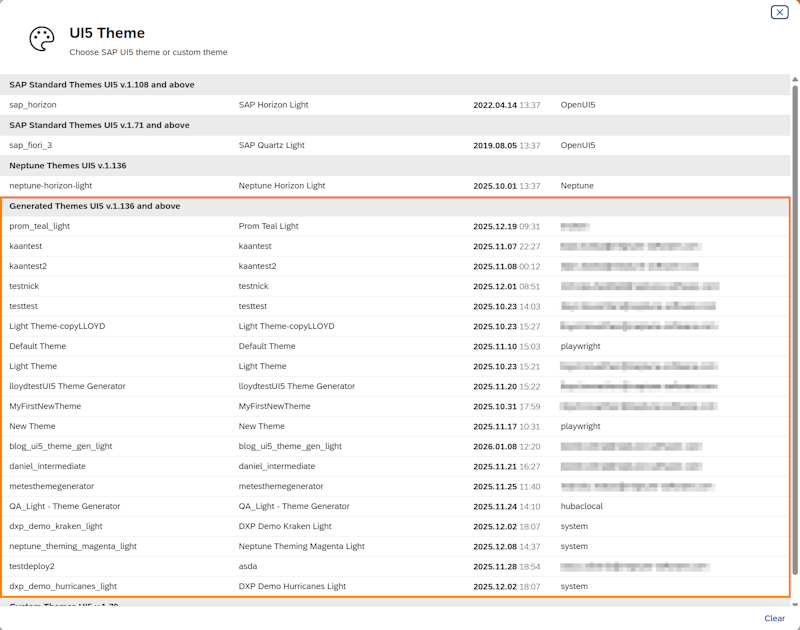
Task: Click the Prom Teal Light description
Action: pos(268,226)
